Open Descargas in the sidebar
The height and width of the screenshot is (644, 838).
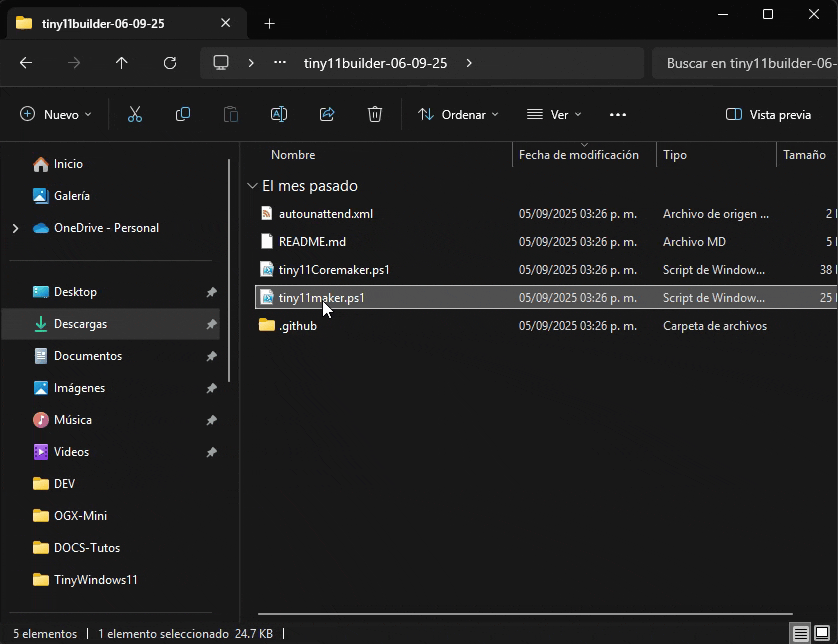pyautogui.click(x=80, y=324)
